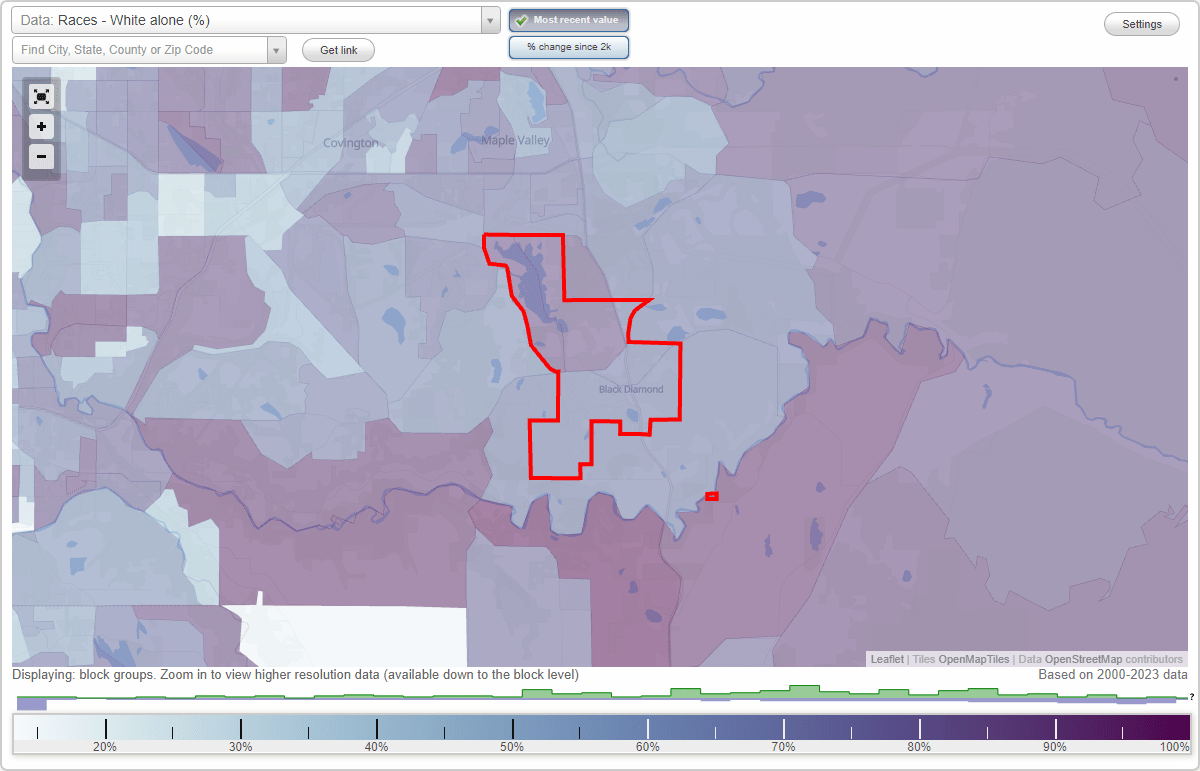Click the fullscreen map icon

(x=41, y=97)
